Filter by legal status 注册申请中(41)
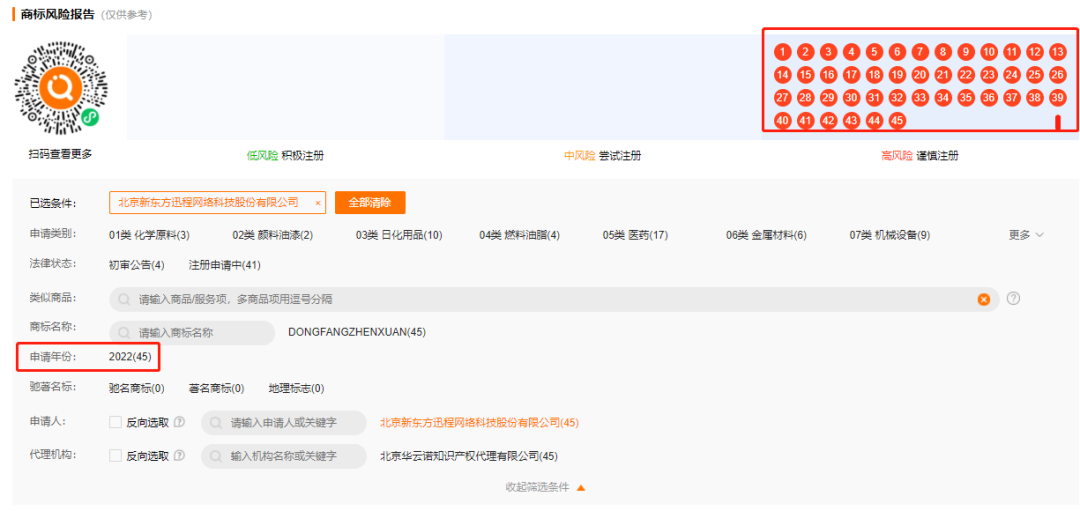This screenshot has height=511, width=1080. pyautogui.click(x=224, y=265)
